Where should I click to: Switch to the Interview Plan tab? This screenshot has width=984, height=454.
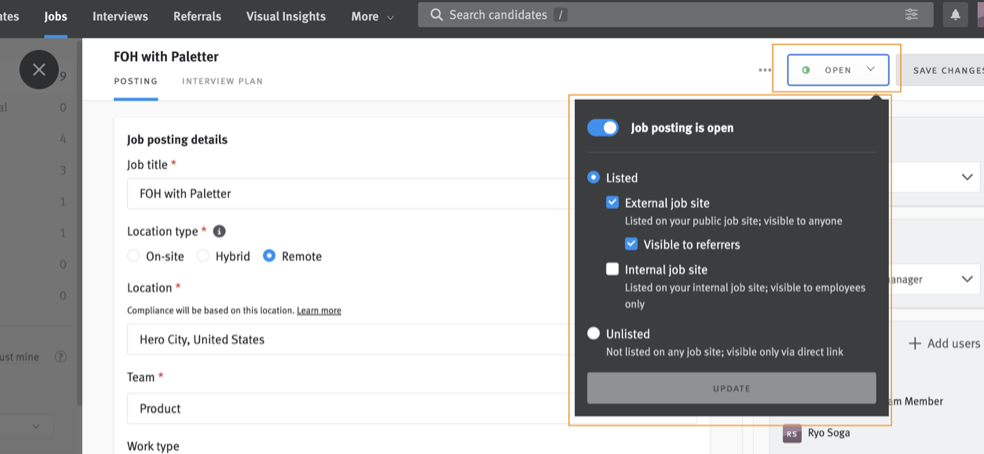pyautogui.click(x=222, y=81)
